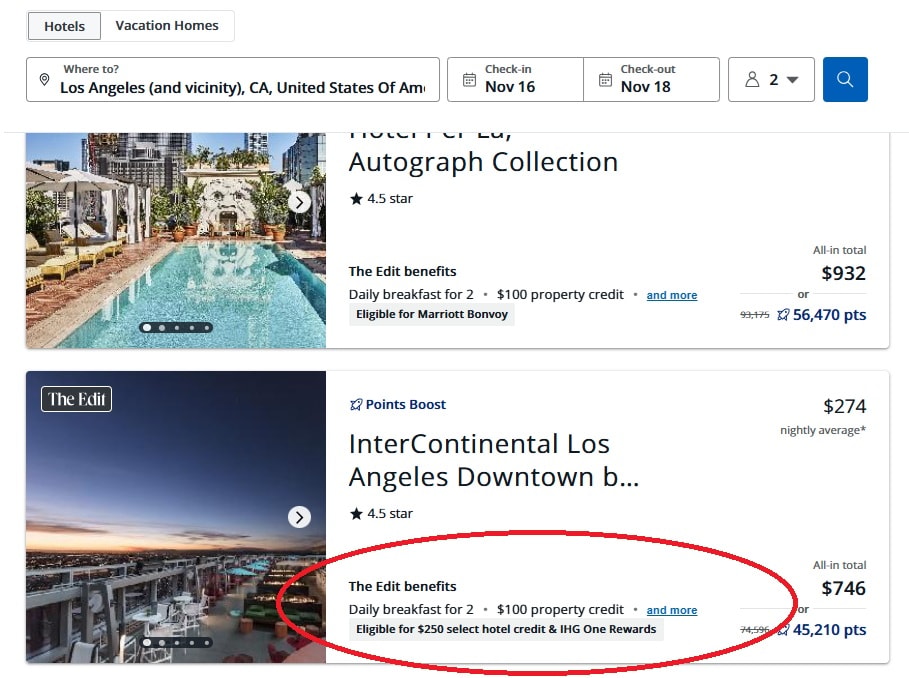Image resolution: width=909 pixels, height=678 pixels.
Task: Click 'and more' link for Hotel Per La benefits
Action: point(672,295)
